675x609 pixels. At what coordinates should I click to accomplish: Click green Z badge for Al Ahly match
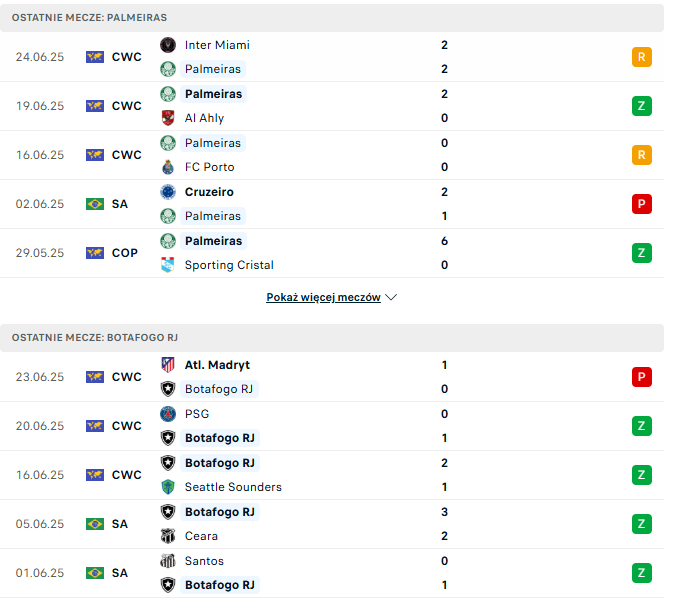[x=642, y=106]
